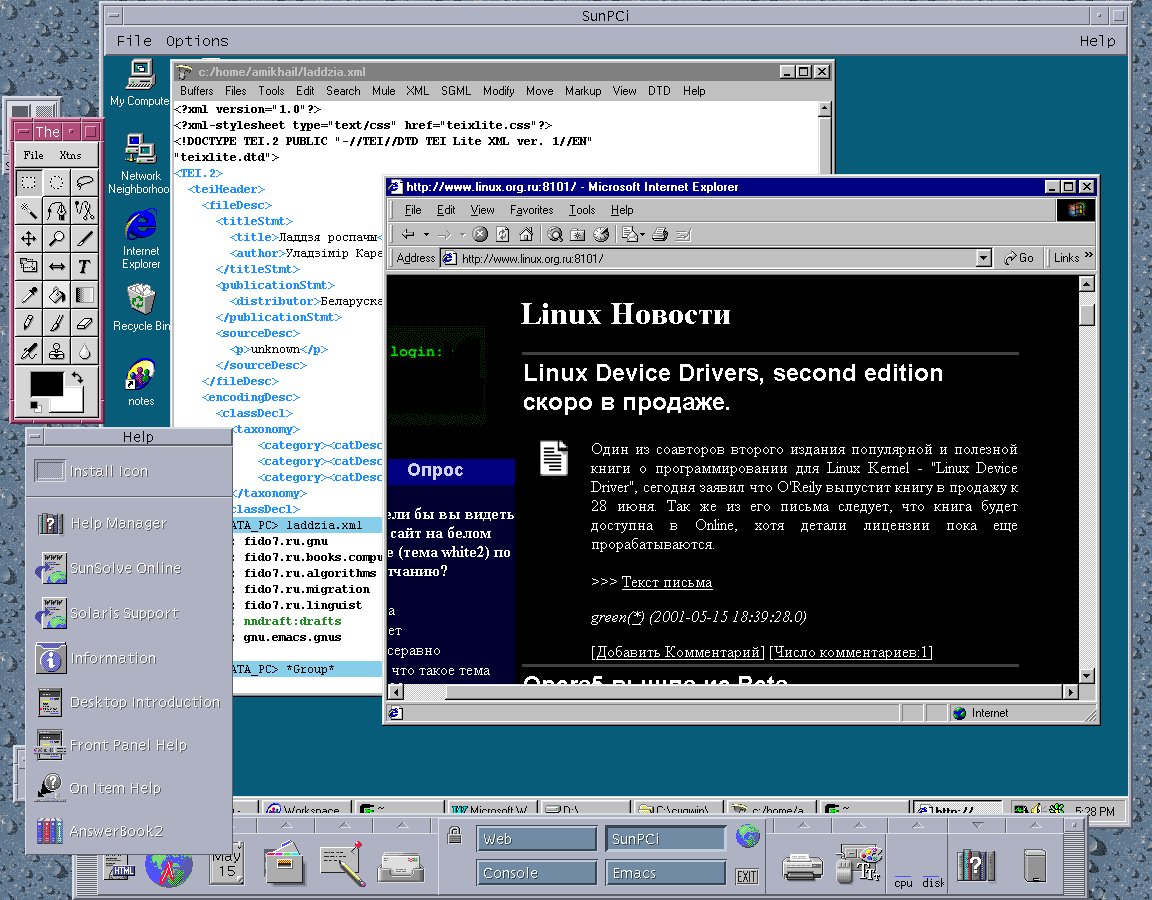
Task: Click the EXIT icon on front panel
Action: click(x=746, y=877)
